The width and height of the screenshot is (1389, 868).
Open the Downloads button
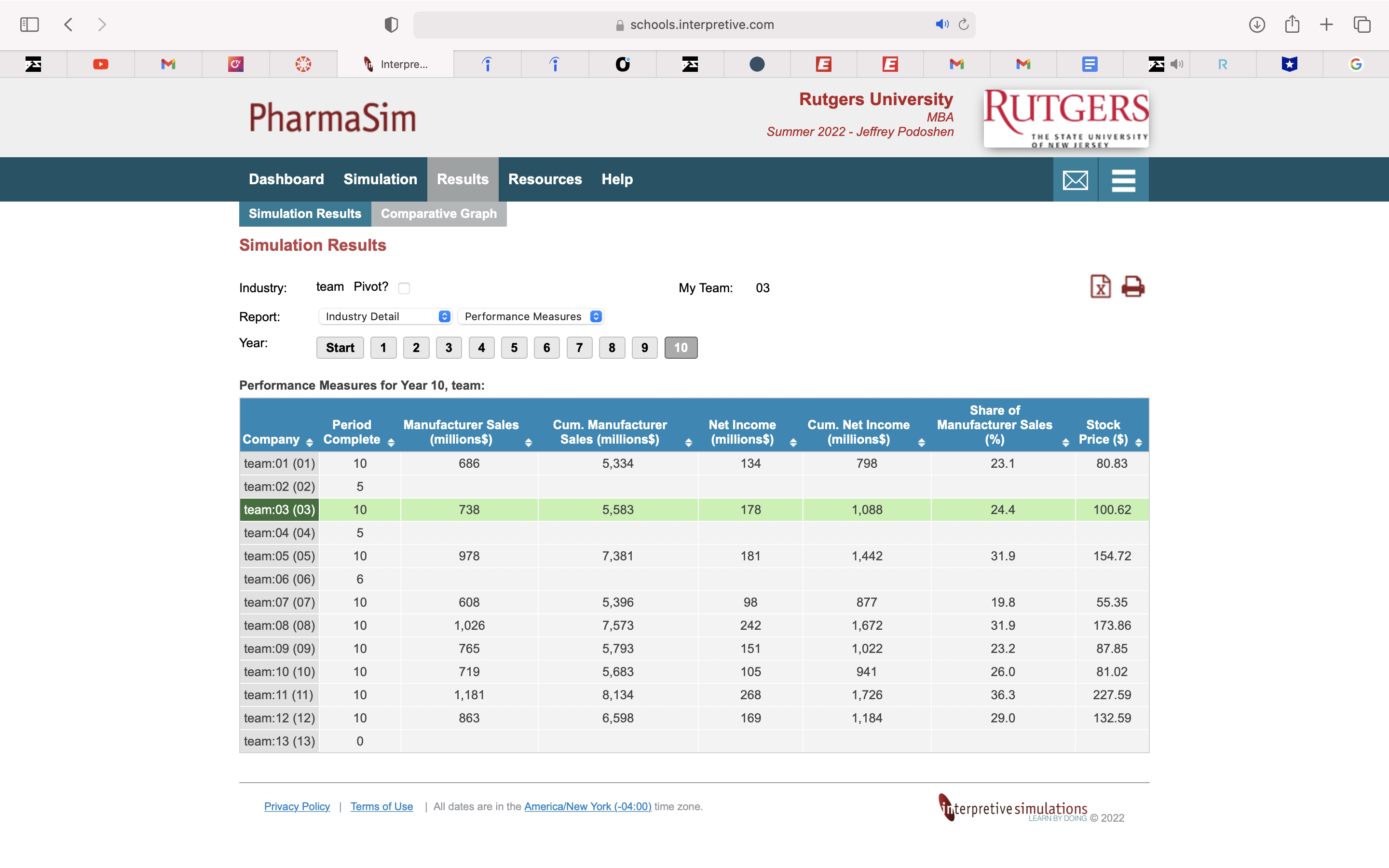pyautogui.click(x=1257, y=25)
